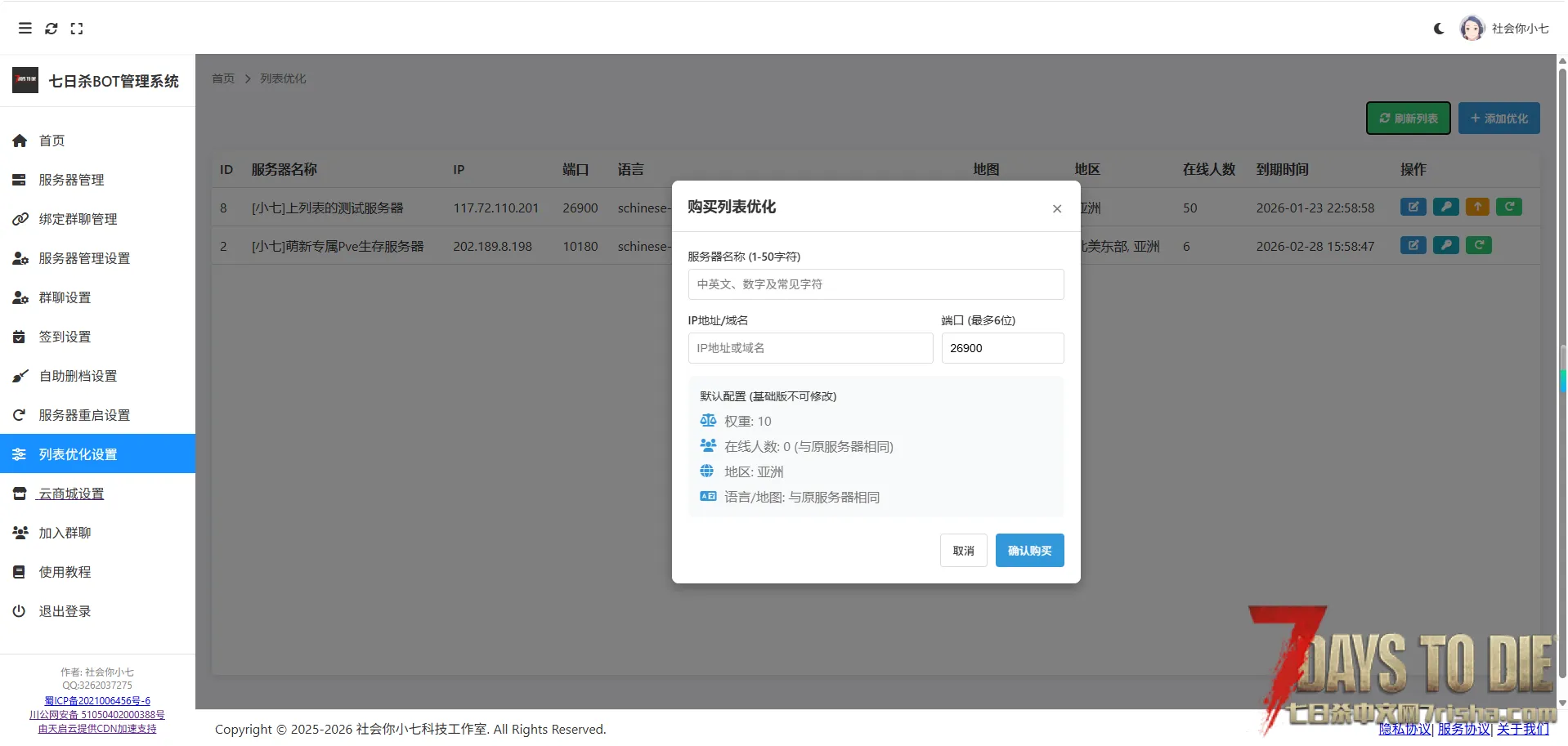The image size is (1568, 746).
Task: Toggle the sidebar hamburger menu icon
Action: pos(25,29)
